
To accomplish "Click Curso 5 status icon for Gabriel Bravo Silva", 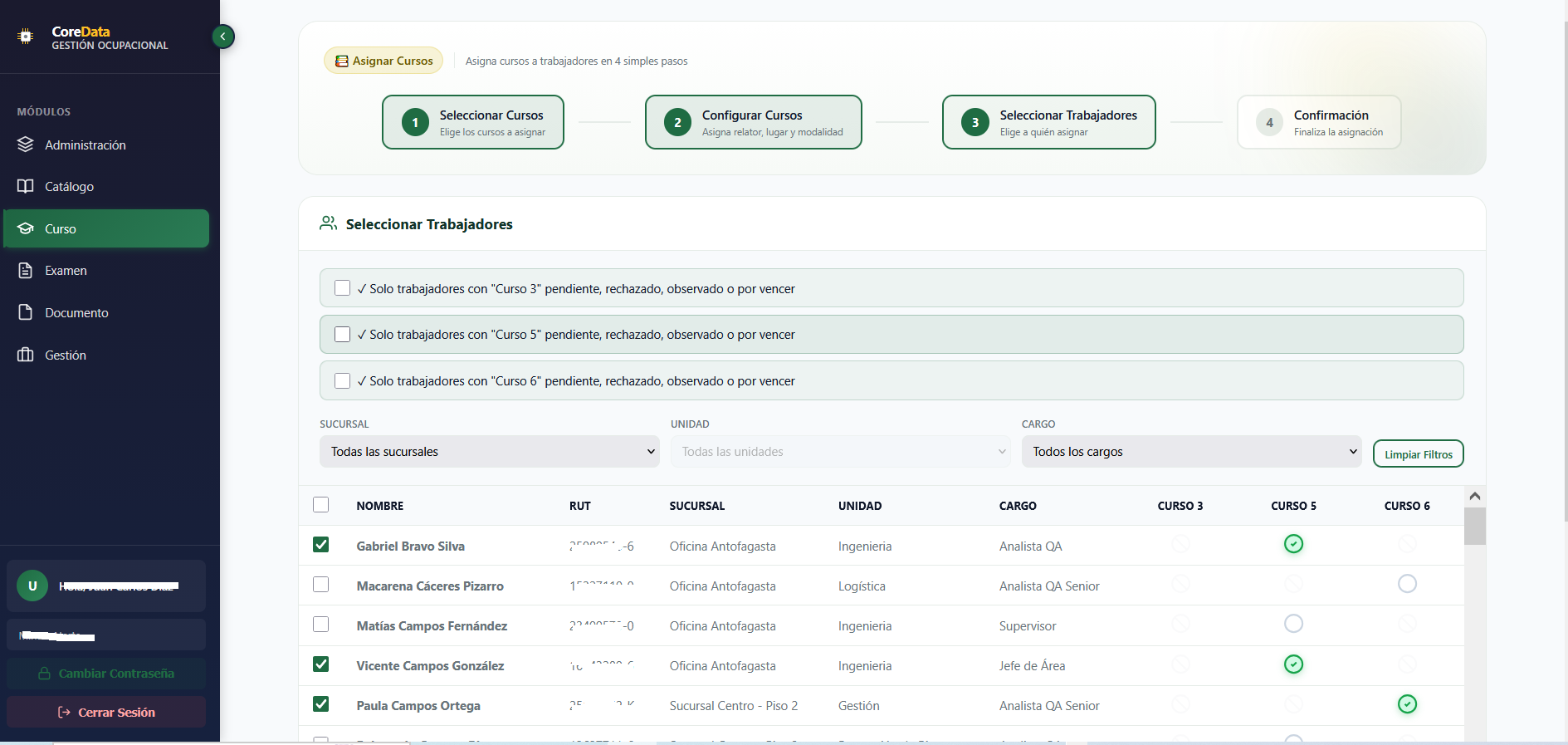I will (1293, 544).
